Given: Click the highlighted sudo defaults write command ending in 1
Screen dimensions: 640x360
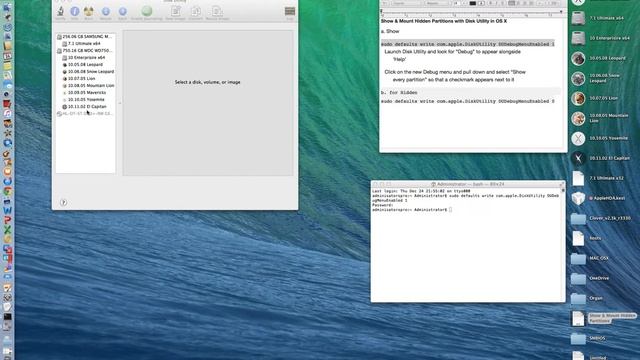Looking at the screenshot, I should point(468,44).
